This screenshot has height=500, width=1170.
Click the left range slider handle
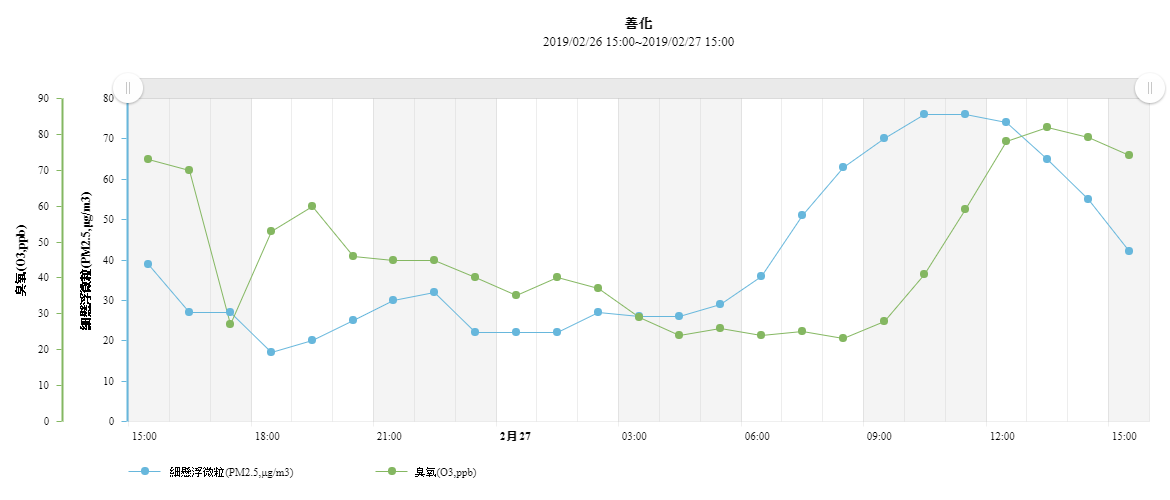(128, 88)
